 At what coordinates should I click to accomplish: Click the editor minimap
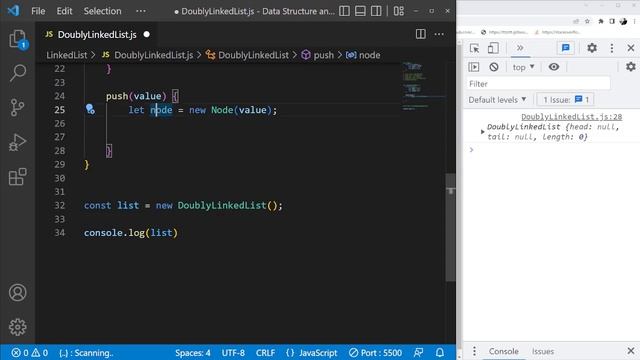tap(422, 87)
